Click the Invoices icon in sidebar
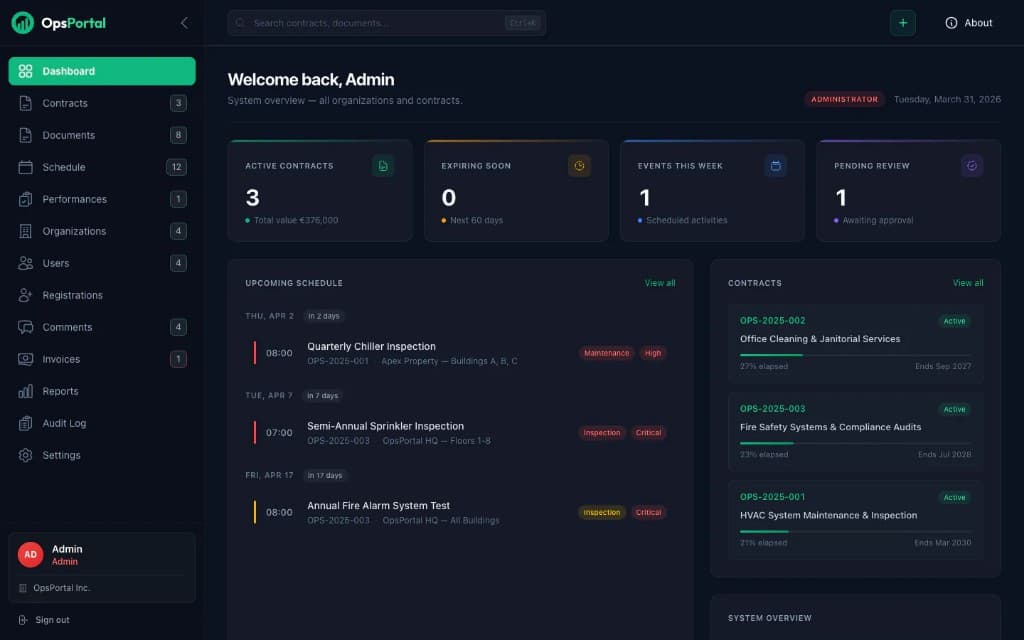This screenshot has width=1024, height=640. click(25, 359)
